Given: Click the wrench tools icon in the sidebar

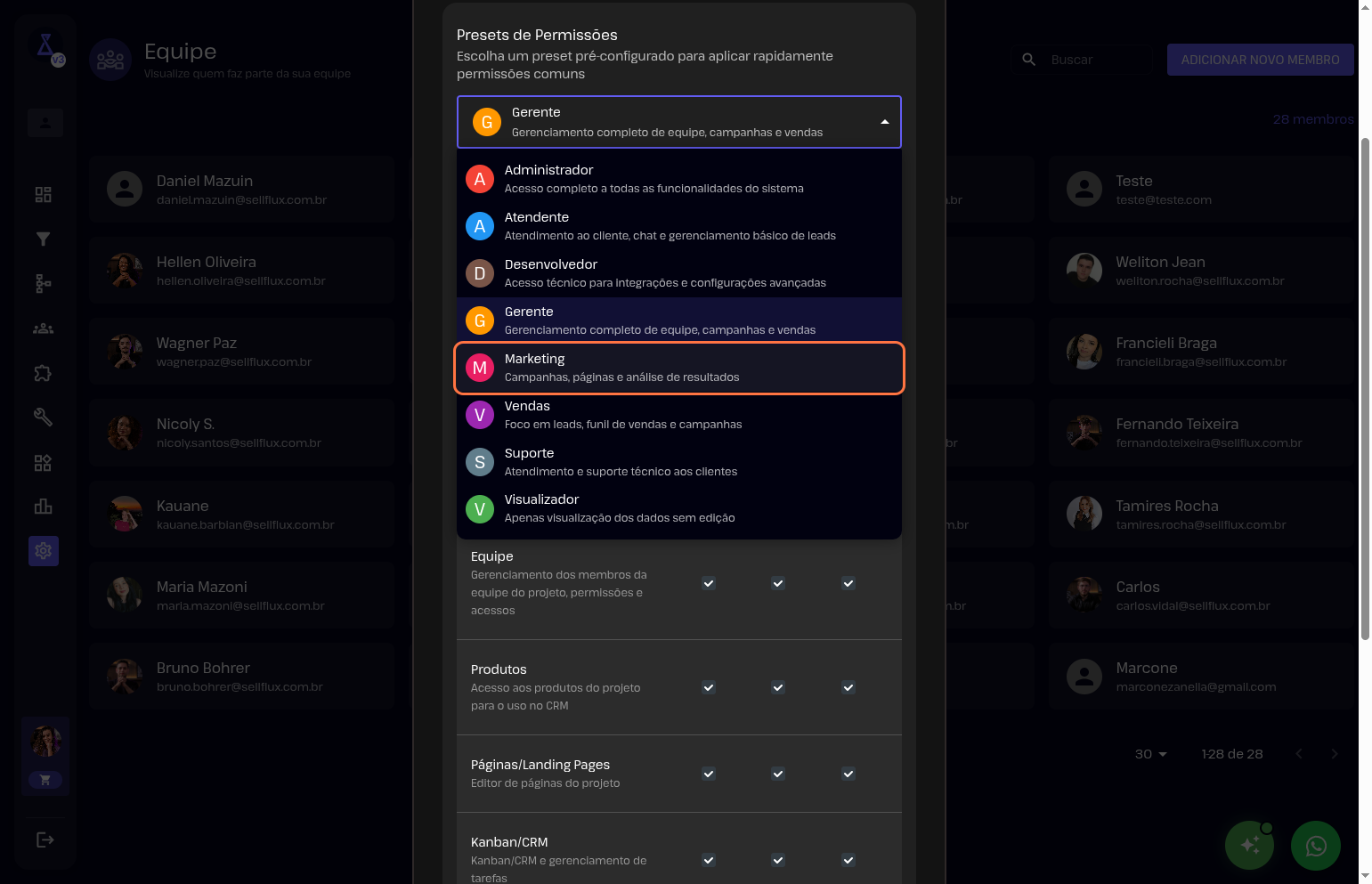Looking at the screenshot, I should 43,417.
